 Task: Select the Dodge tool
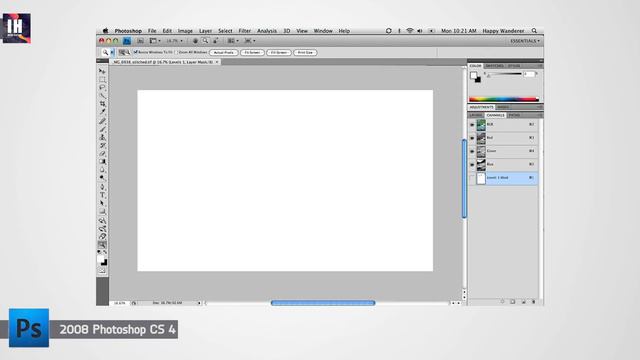pyautogui.click(x=102, y=178)
